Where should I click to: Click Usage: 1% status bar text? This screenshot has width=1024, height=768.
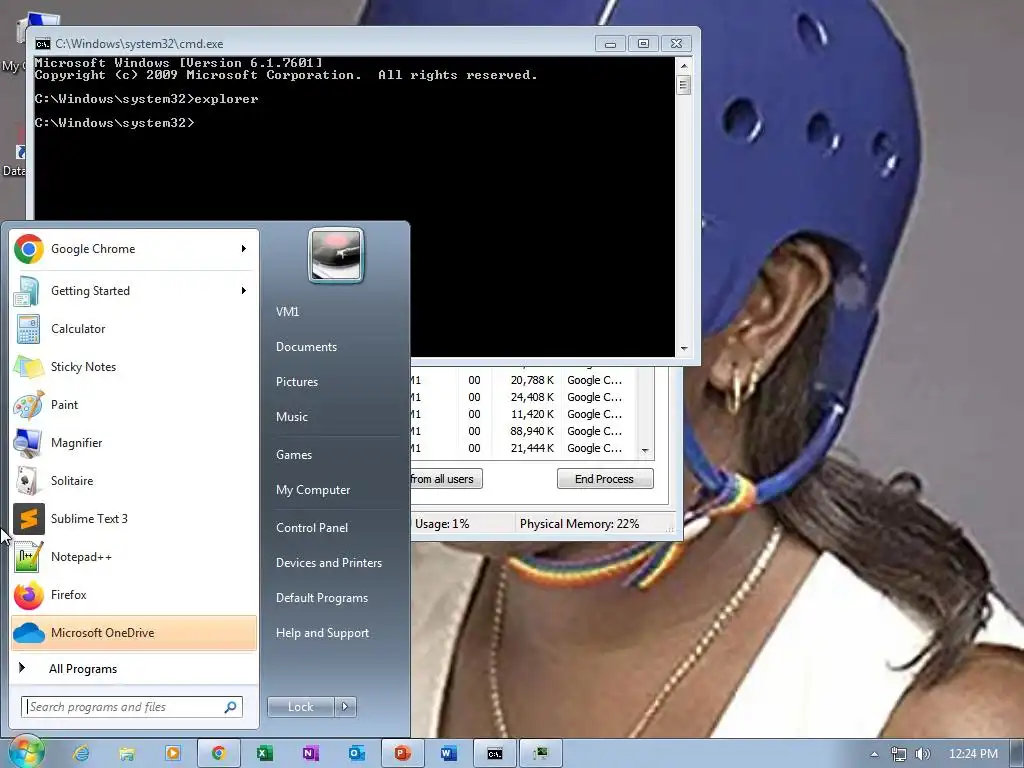(x=442, y=524)
